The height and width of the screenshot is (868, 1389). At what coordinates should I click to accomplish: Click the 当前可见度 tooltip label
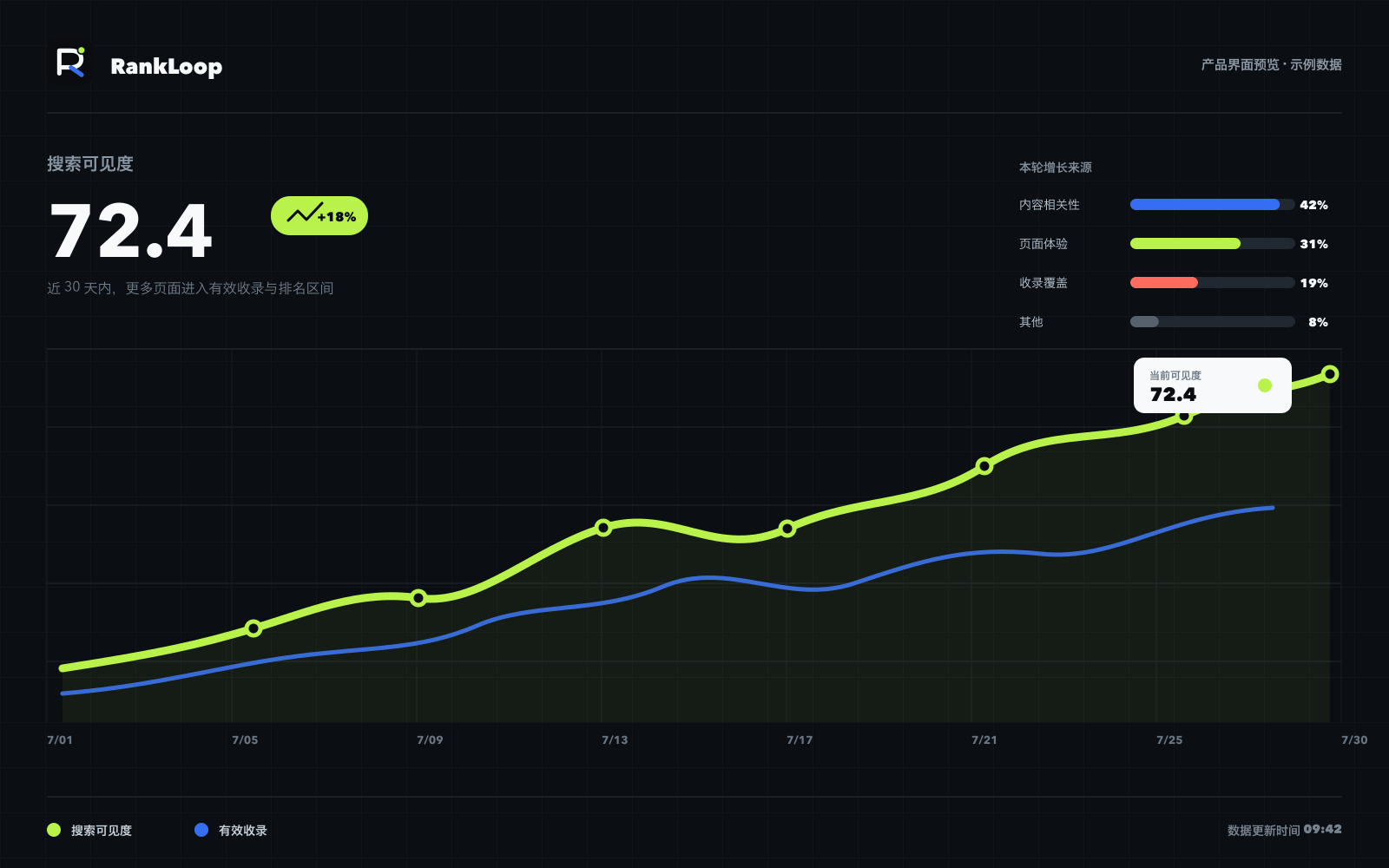[x=1175, y=376]
